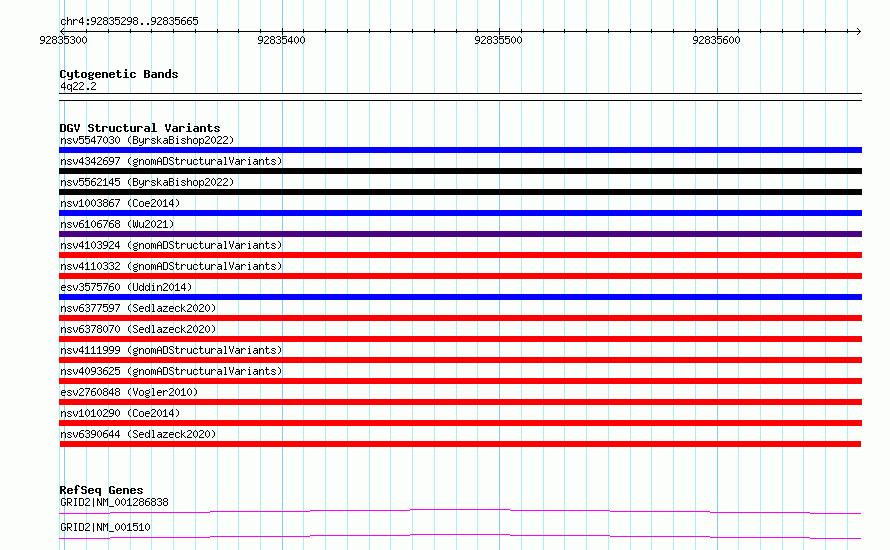Click the nsv4103924 (gnomADStructuralVariants) label
Screen dimensions: 890x550
point(171,245)
